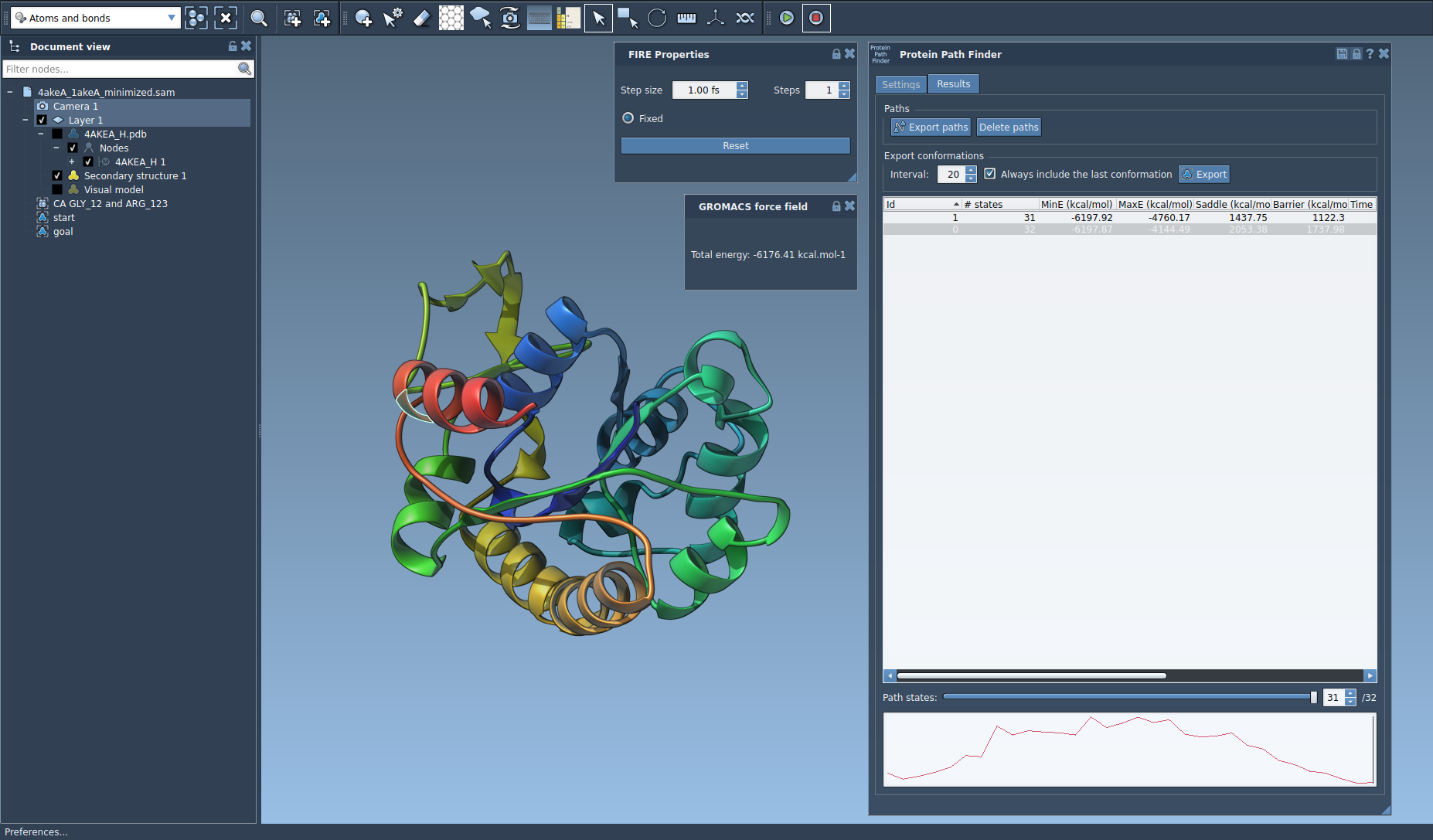Start the simulation with green play button
This screenshot has height=840, width=1433.
click(787, 18)
